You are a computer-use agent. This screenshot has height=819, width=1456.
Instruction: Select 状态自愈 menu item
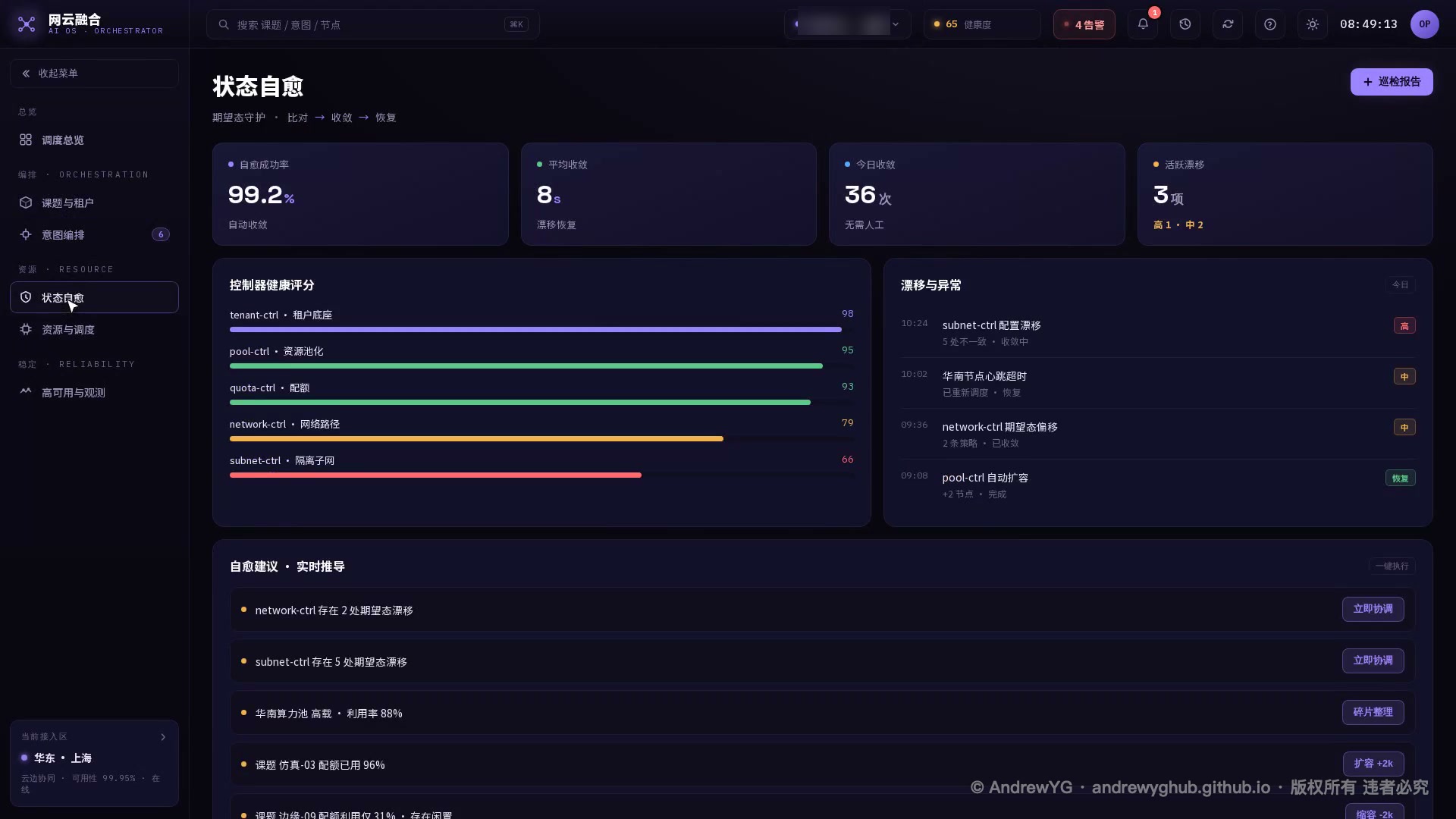(x=94, y=297)
